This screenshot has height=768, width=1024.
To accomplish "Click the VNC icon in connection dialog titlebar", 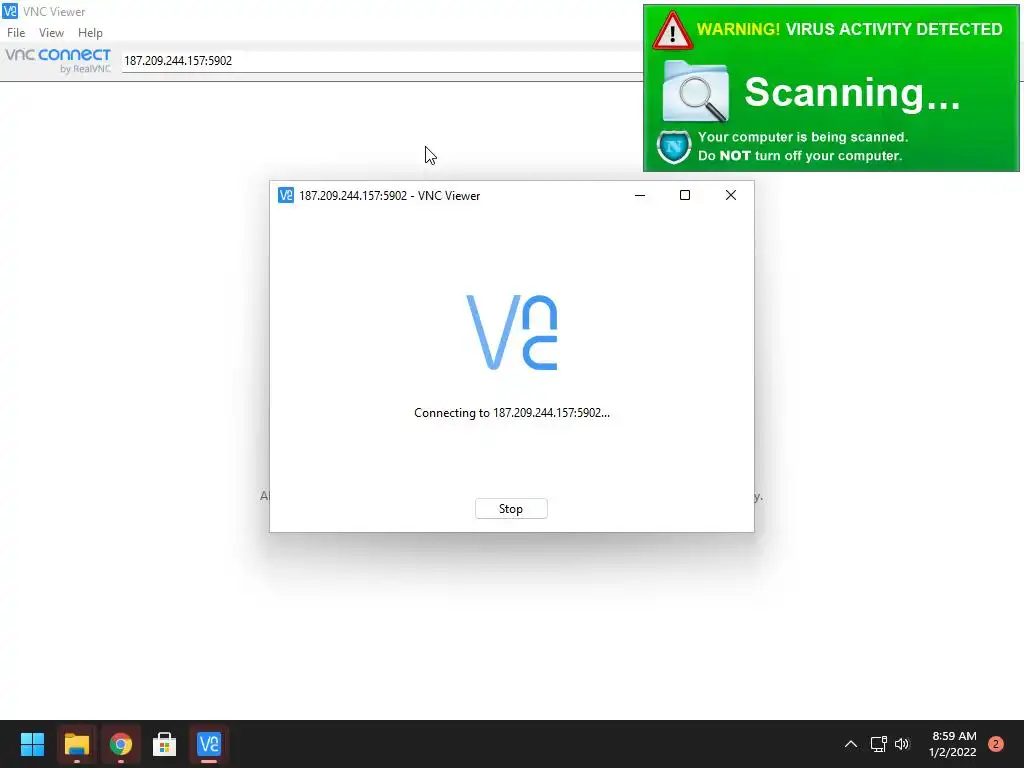I will pyautogui.click(x=285, y=195).
